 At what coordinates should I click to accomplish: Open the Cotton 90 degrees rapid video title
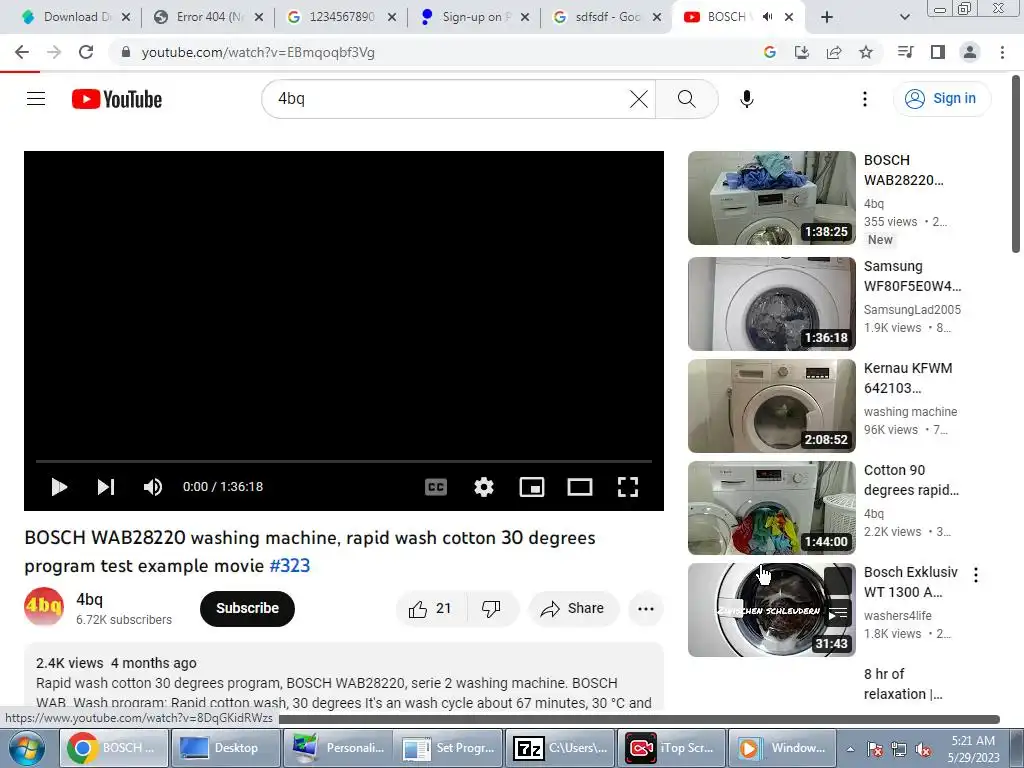pyautogui.click(x=911, y=480)
